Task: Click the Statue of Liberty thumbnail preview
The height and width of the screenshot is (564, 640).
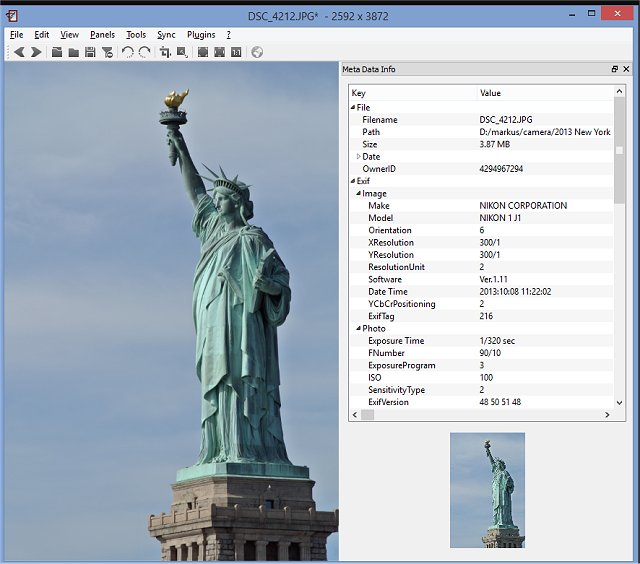Action: [487, 490]
